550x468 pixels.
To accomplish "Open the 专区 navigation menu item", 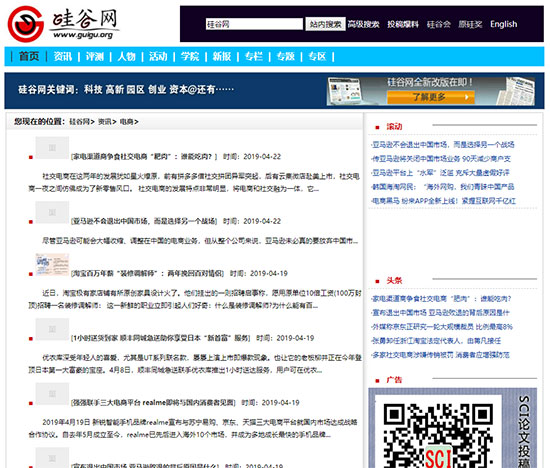I will (317, 56).
